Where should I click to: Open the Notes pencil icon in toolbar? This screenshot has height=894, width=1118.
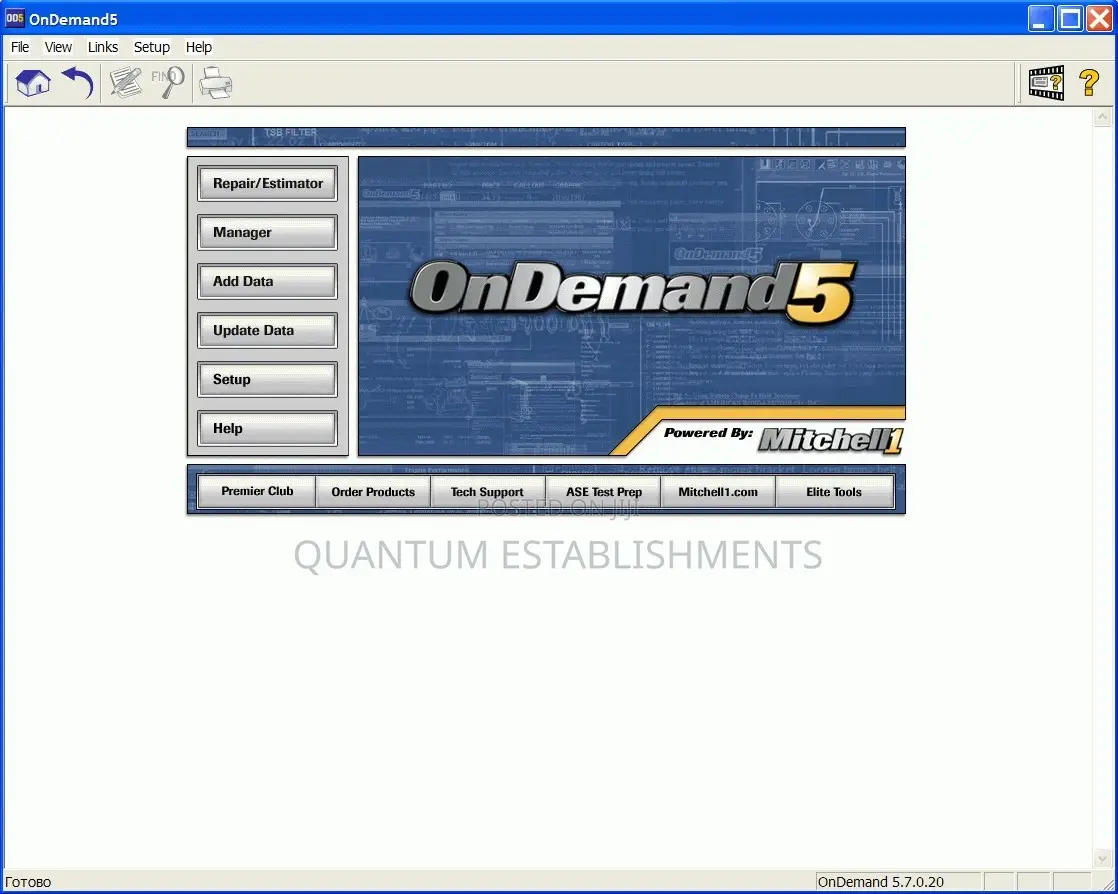coord(125,83)
